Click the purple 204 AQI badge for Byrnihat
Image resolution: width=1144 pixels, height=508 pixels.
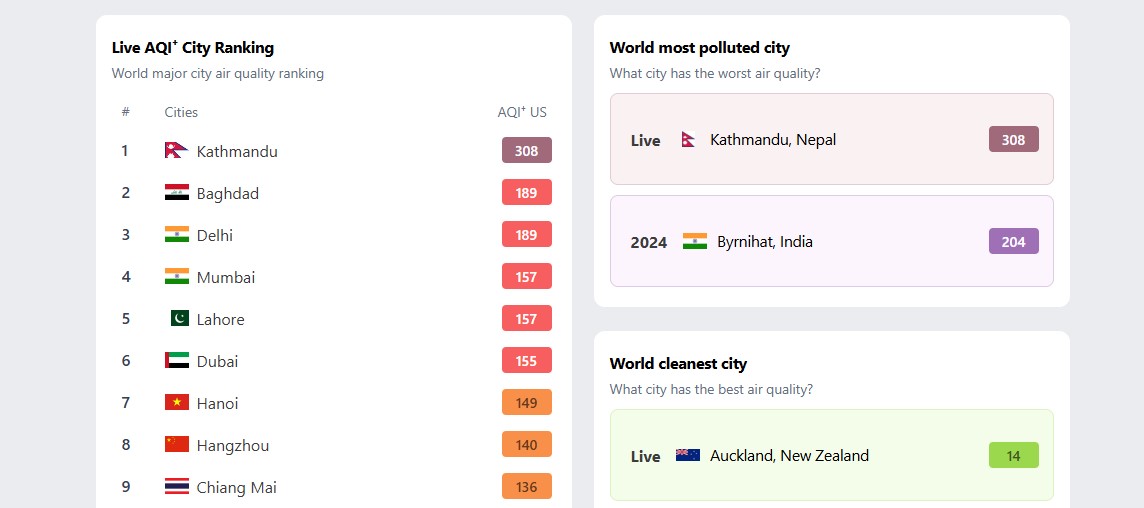(1013, 242)
